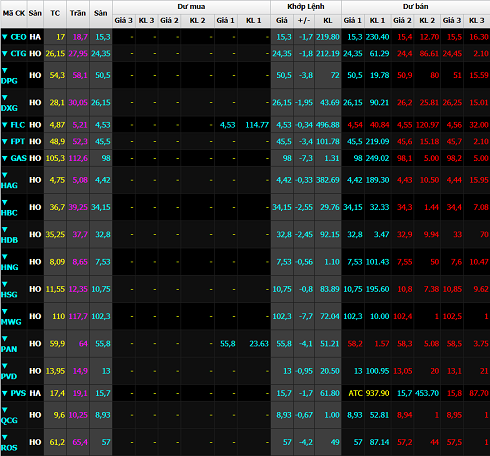The image size is (490, 456).
Task: Click the down-arrow icon above HAG
Action: click(5, 175)
